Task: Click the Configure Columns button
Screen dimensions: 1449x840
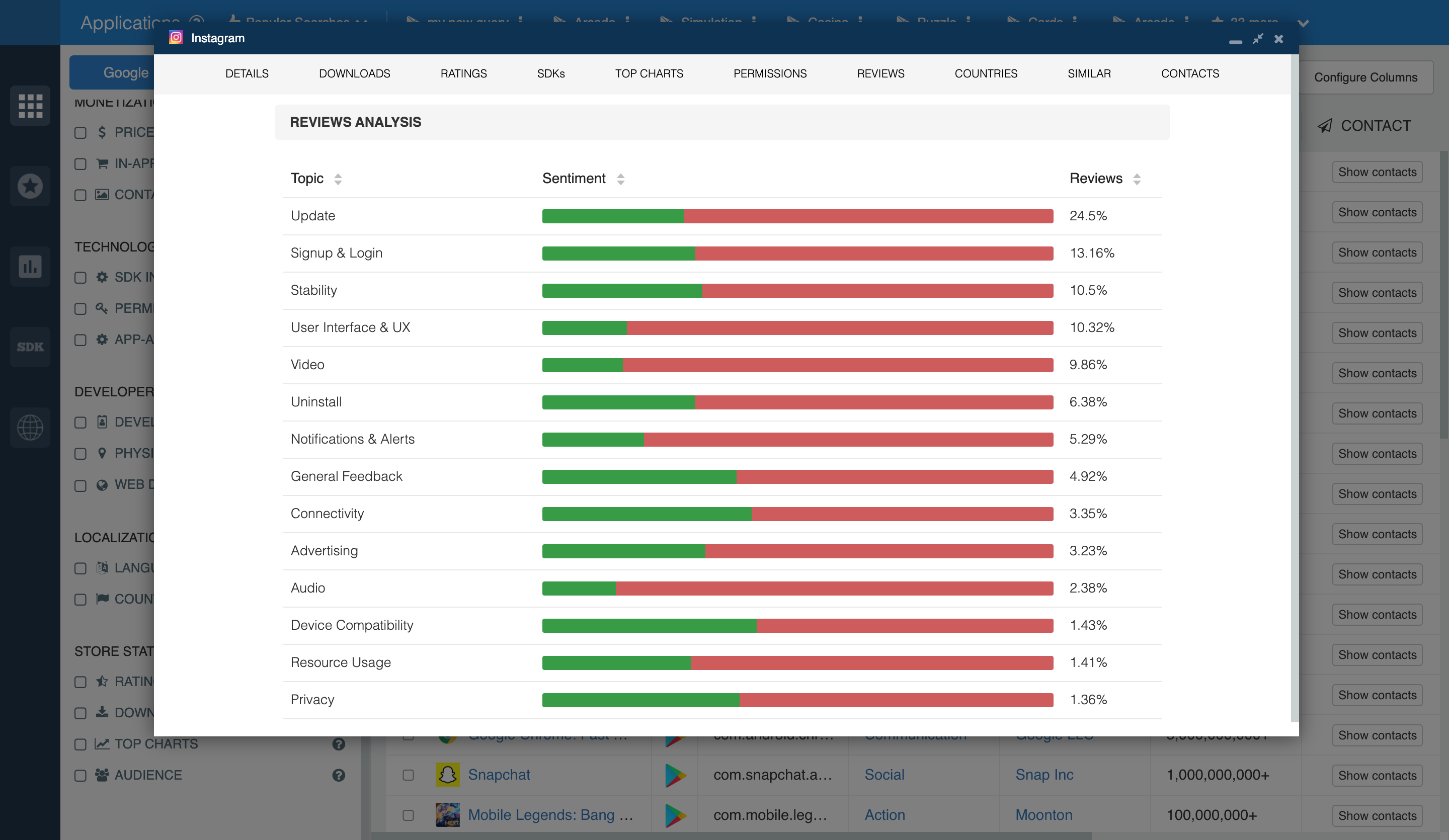Action: [x=1365, y=77]
